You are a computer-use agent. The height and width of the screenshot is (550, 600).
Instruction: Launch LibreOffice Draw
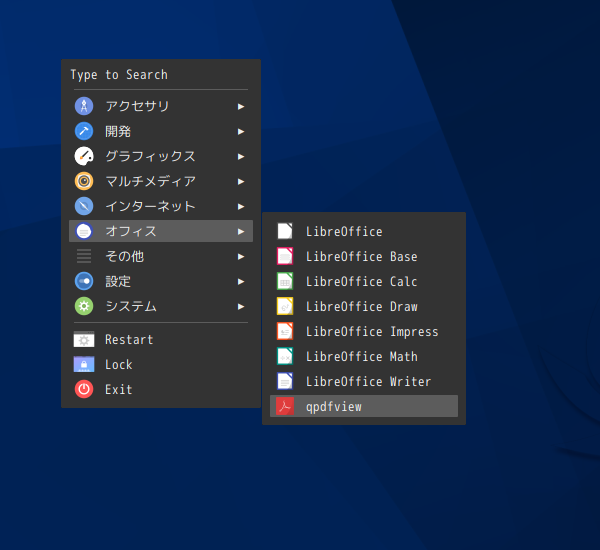coord(364,306)
